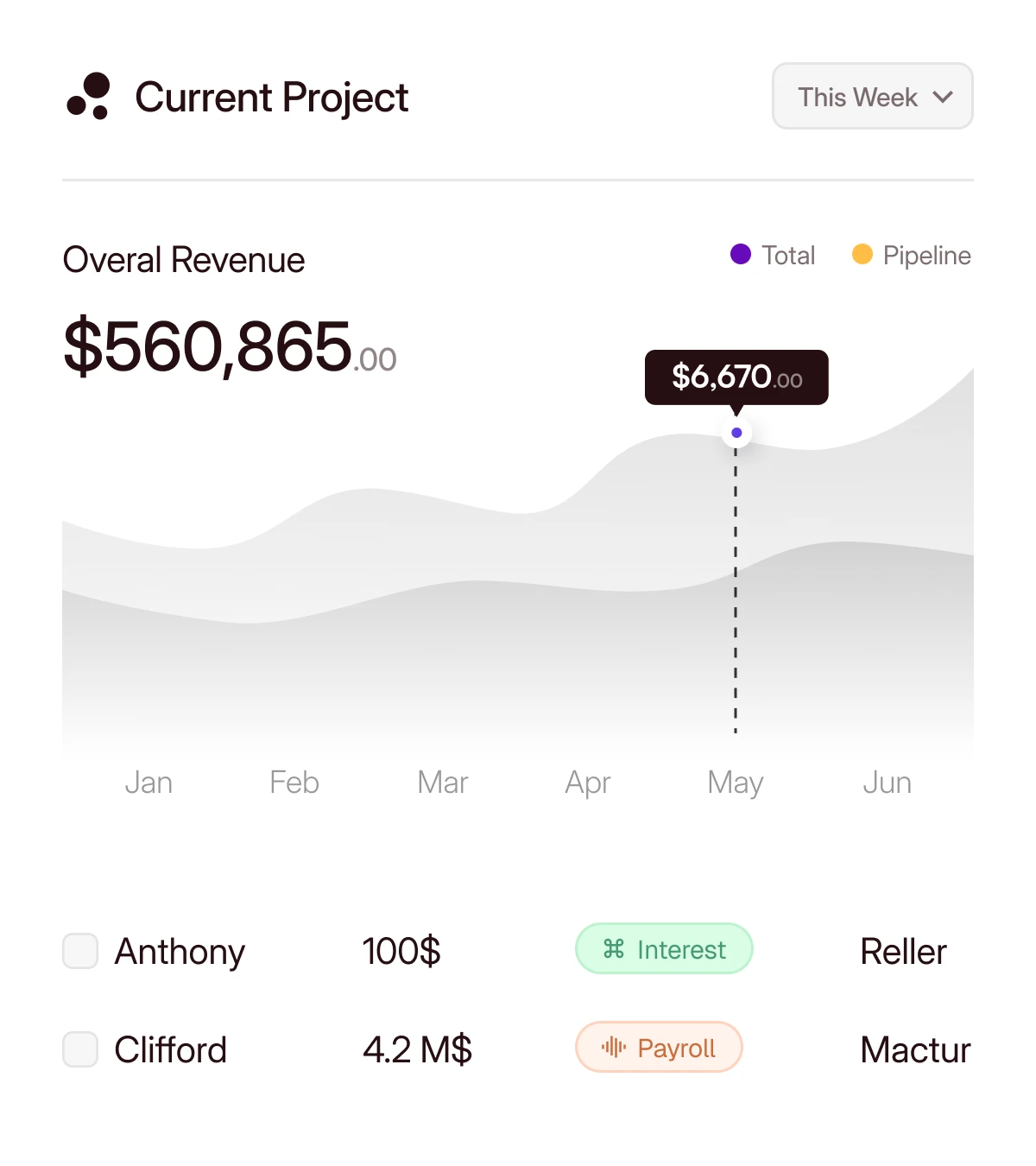Click the chevron arrow beside This Week
The width and height of the screenshot is (1036, 1166).
tap(943, 97)
